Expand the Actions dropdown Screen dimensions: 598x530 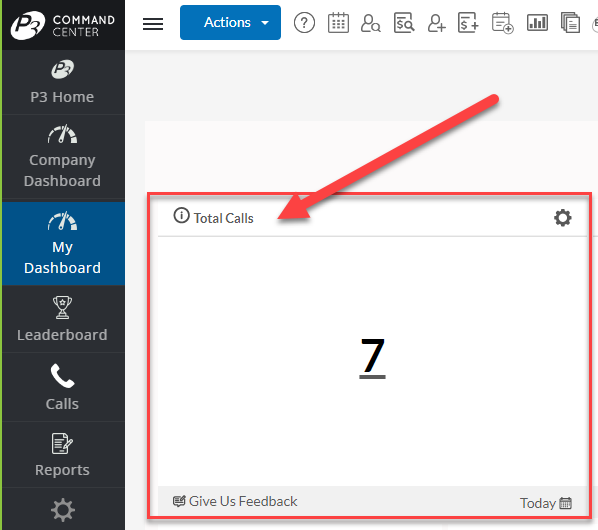[x=230, y=22]
